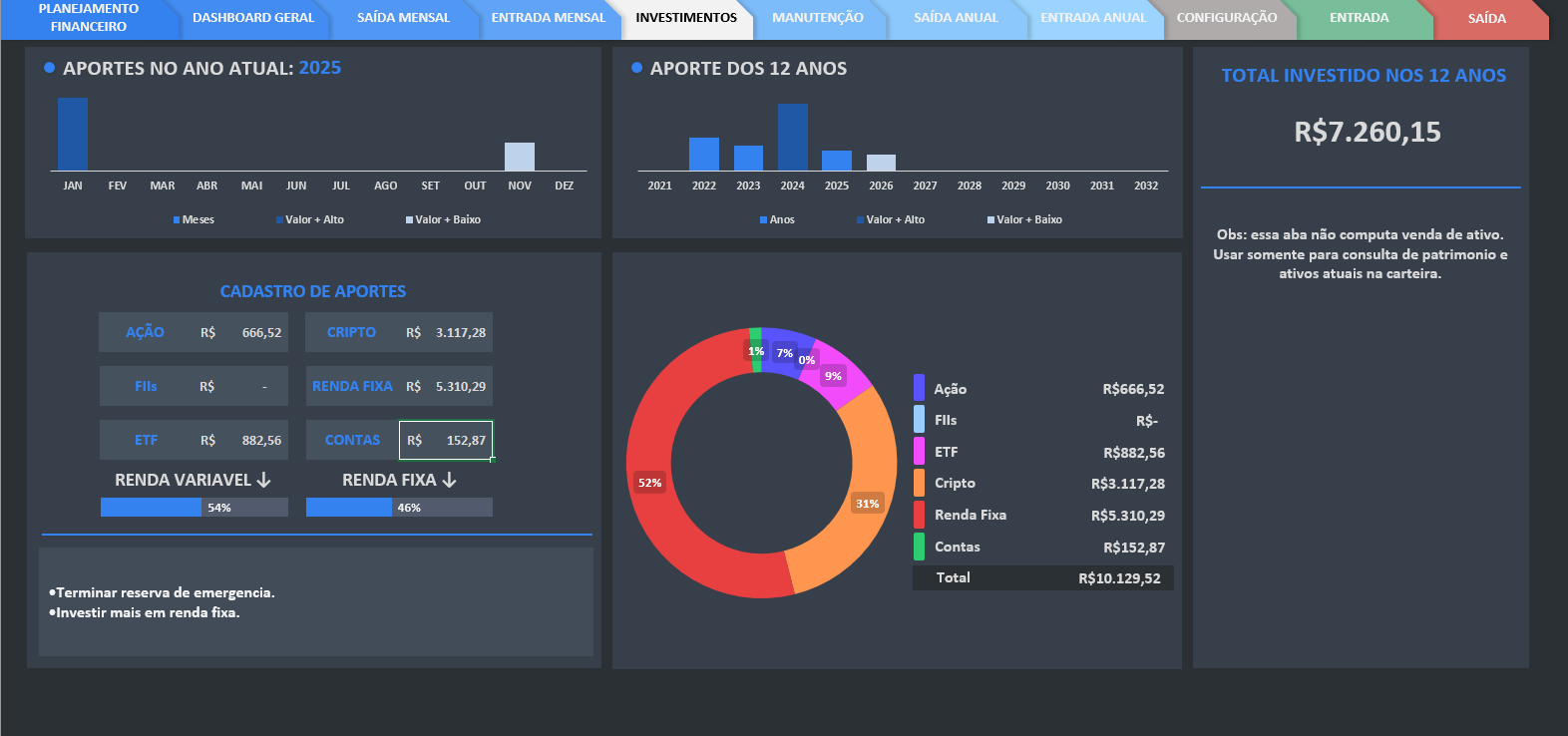Click the Renda Fixa red legend swatch

tap(919, 515)
